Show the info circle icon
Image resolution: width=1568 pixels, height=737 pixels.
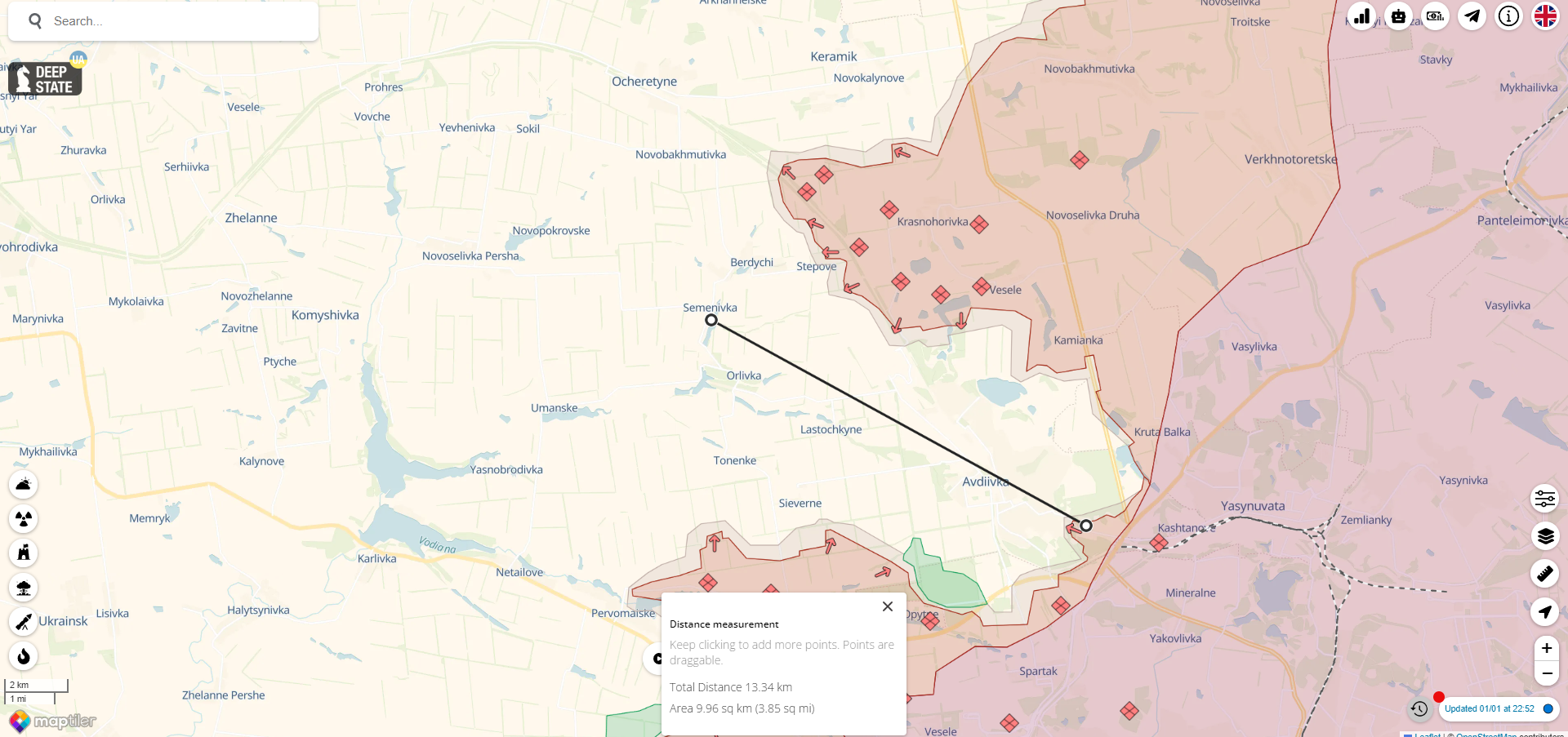click(1508, 16)
